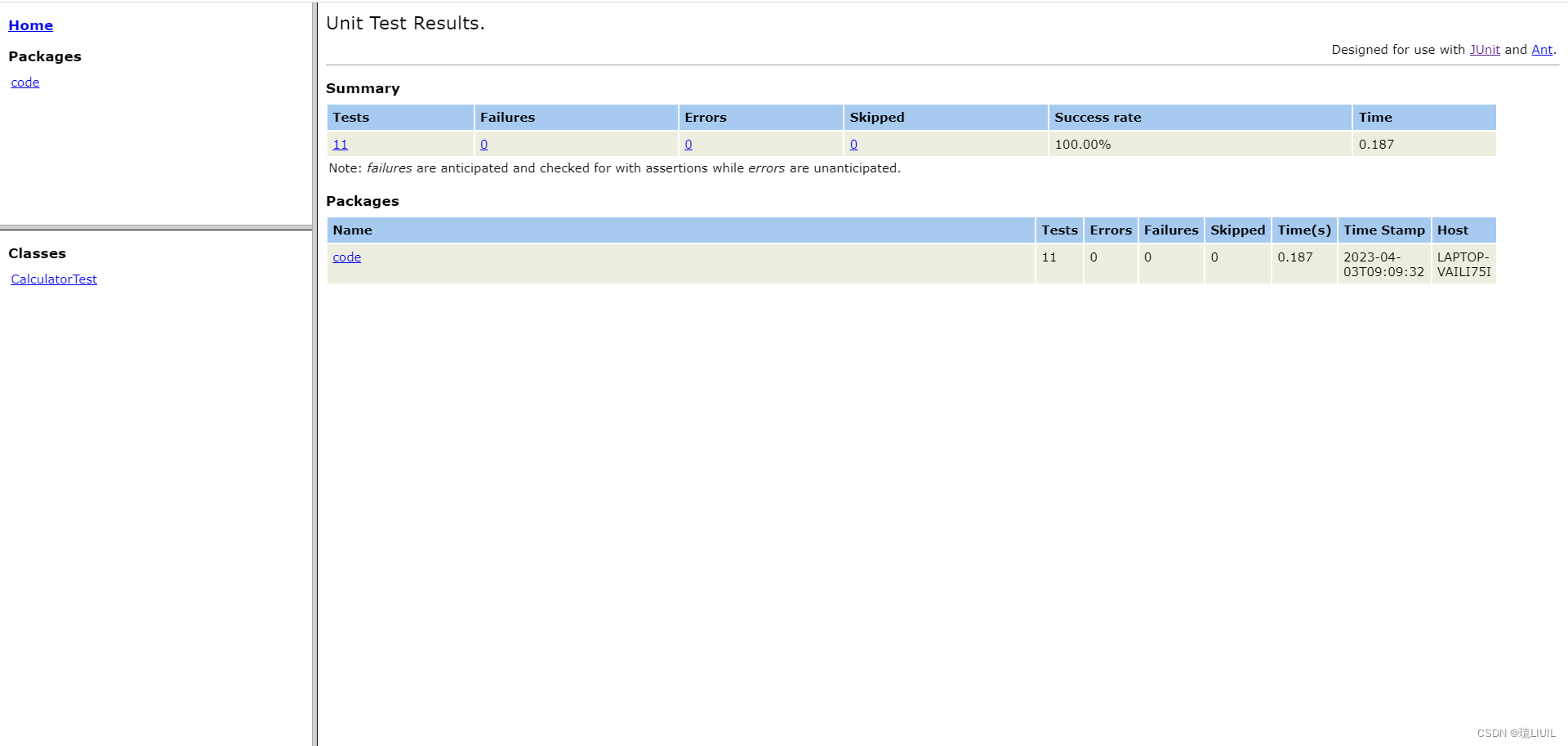Open the Home link in sidebar
Image resolution: width=1568 pixels, height=746 pixels.
pos(30,25)
